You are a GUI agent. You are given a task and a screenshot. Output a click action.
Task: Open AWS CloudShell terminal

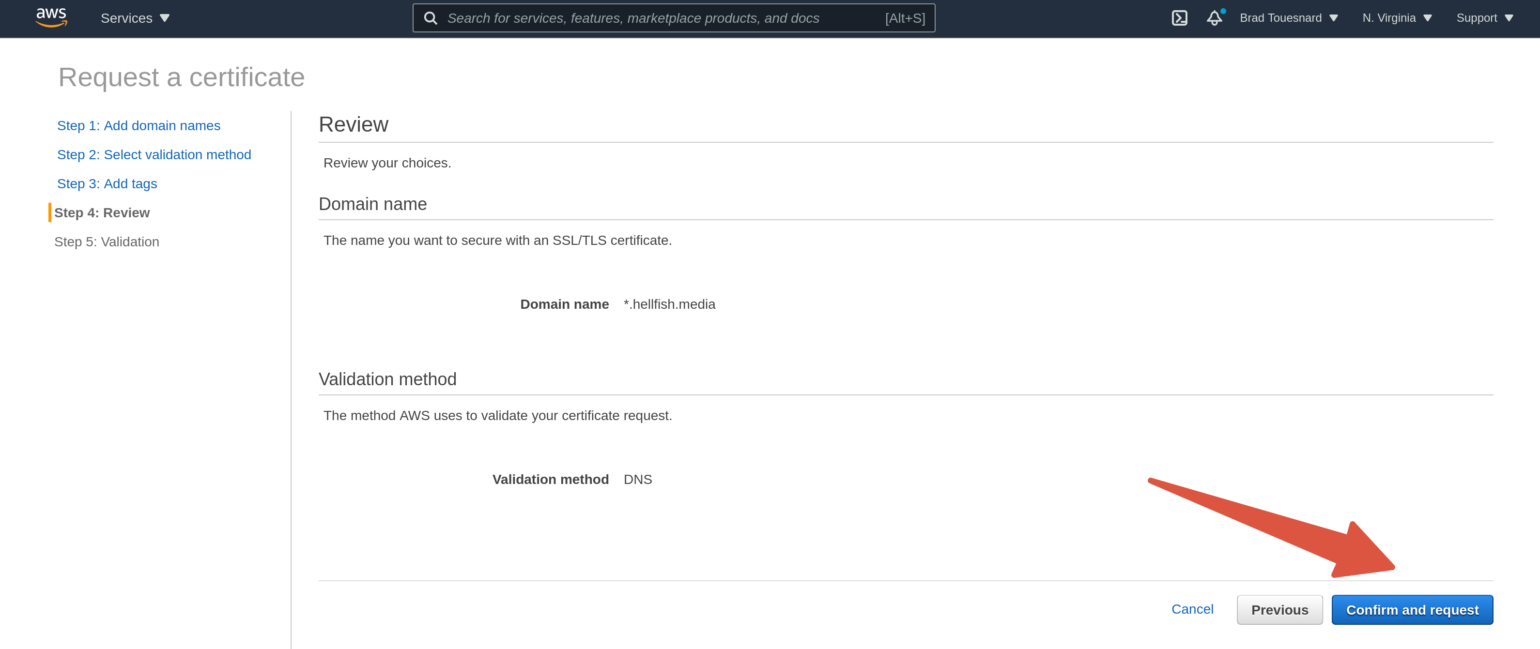(1179, 17)
